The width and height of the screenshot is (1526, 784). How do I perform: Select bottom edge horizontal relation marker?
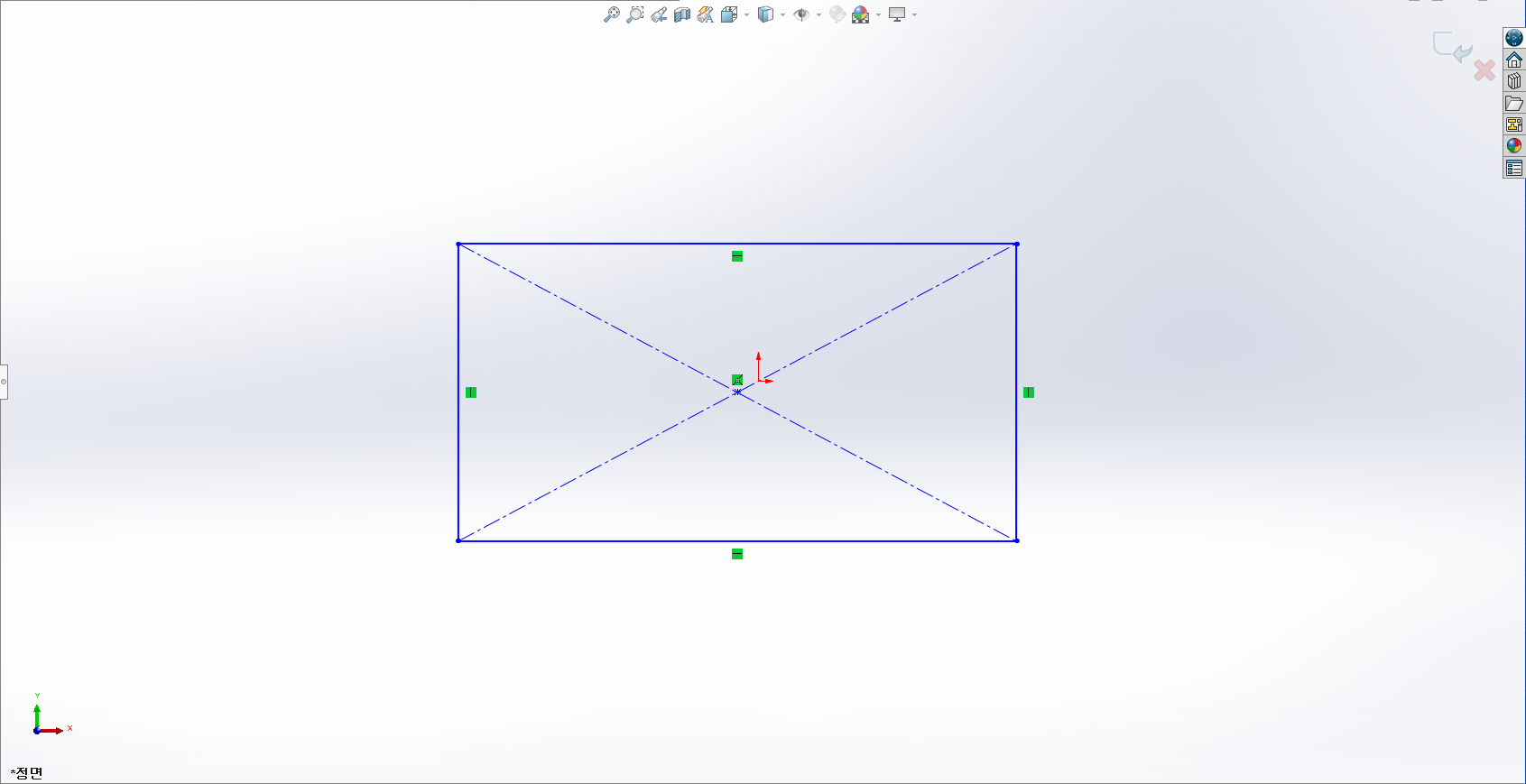pyautogui.click(x=737, y=554)
